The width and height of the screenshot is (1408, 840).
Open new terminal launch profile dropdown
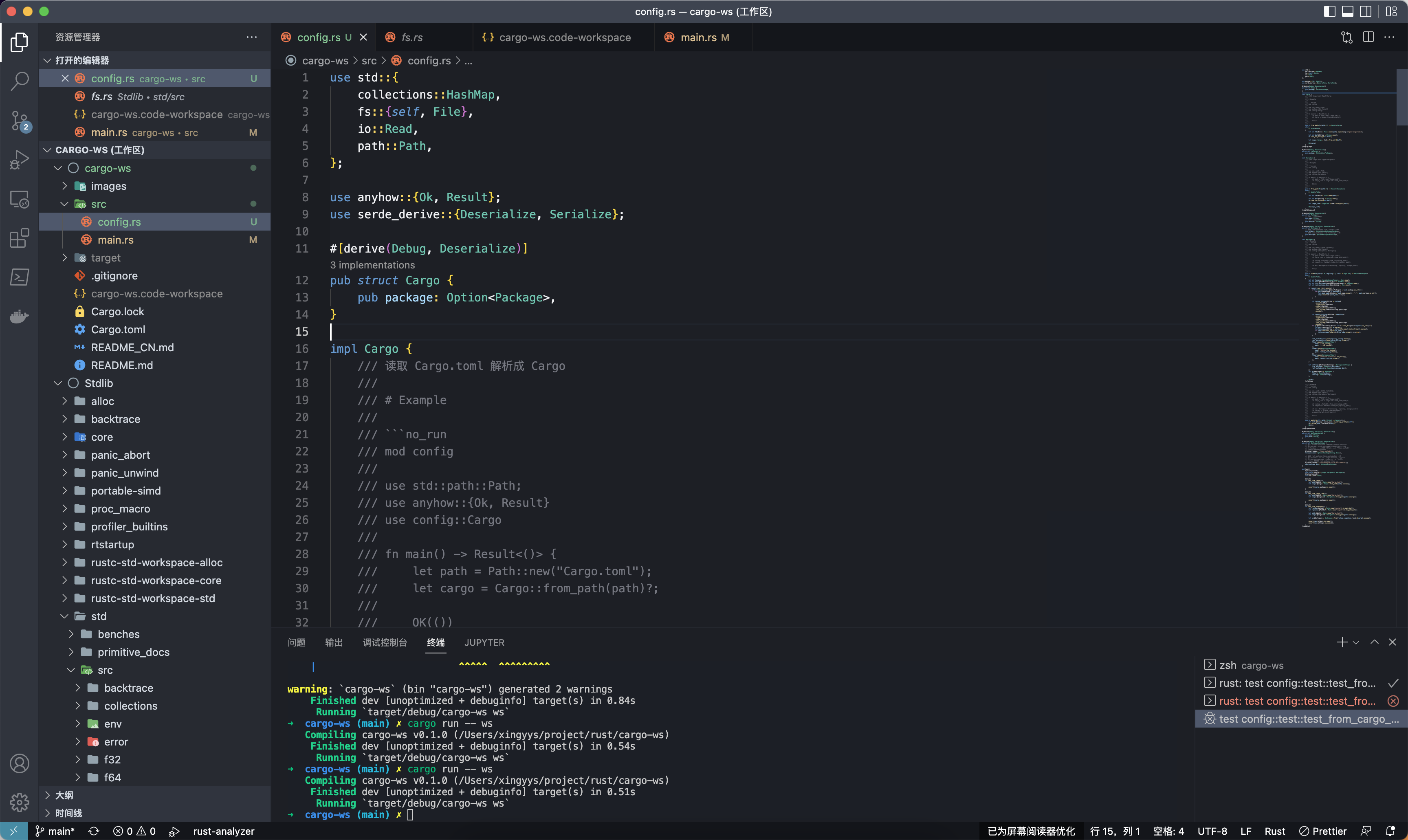point(1356,642)
